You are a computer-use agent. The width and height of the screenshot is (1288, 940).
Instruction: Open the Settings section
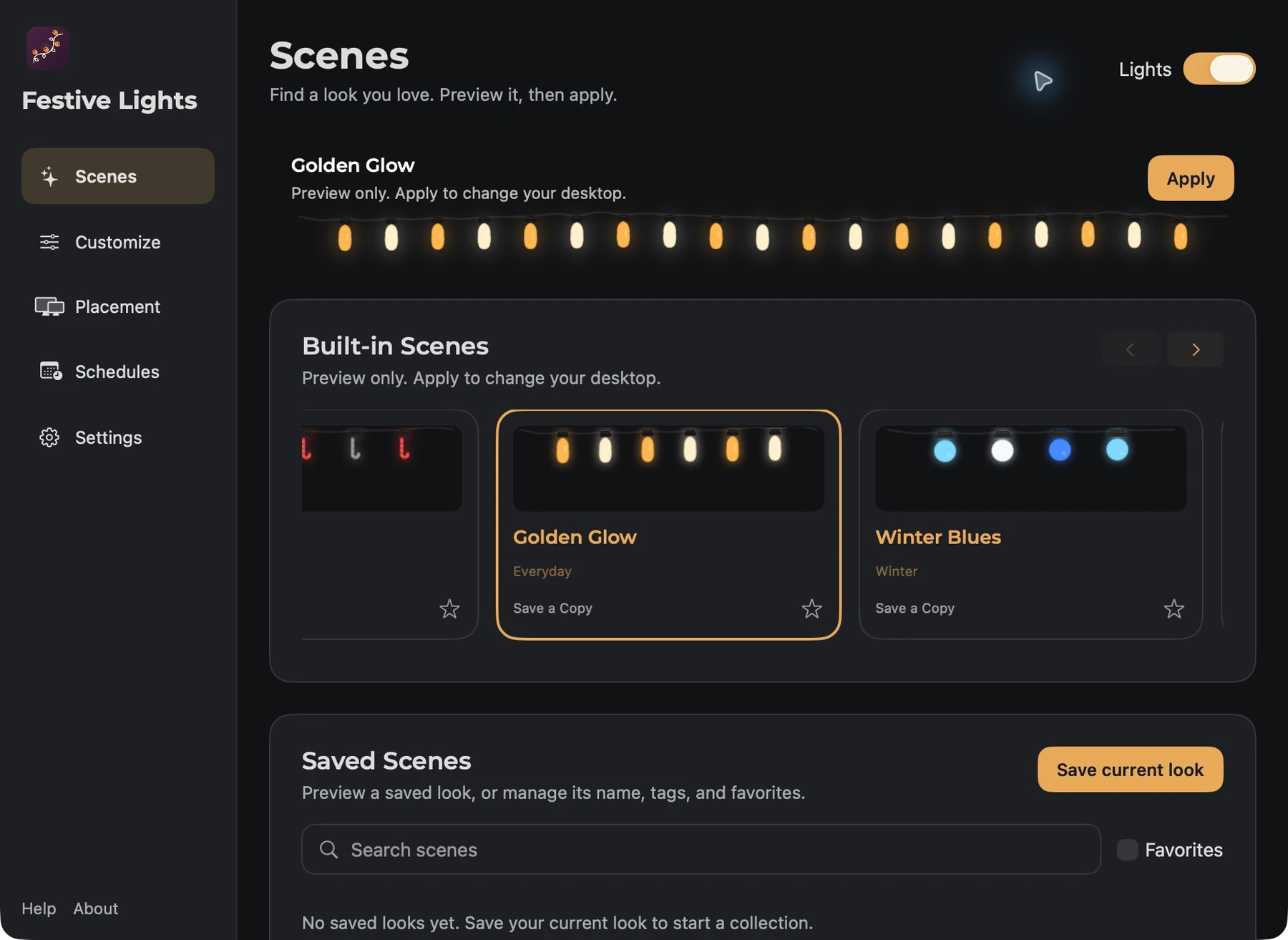[118, 437]
